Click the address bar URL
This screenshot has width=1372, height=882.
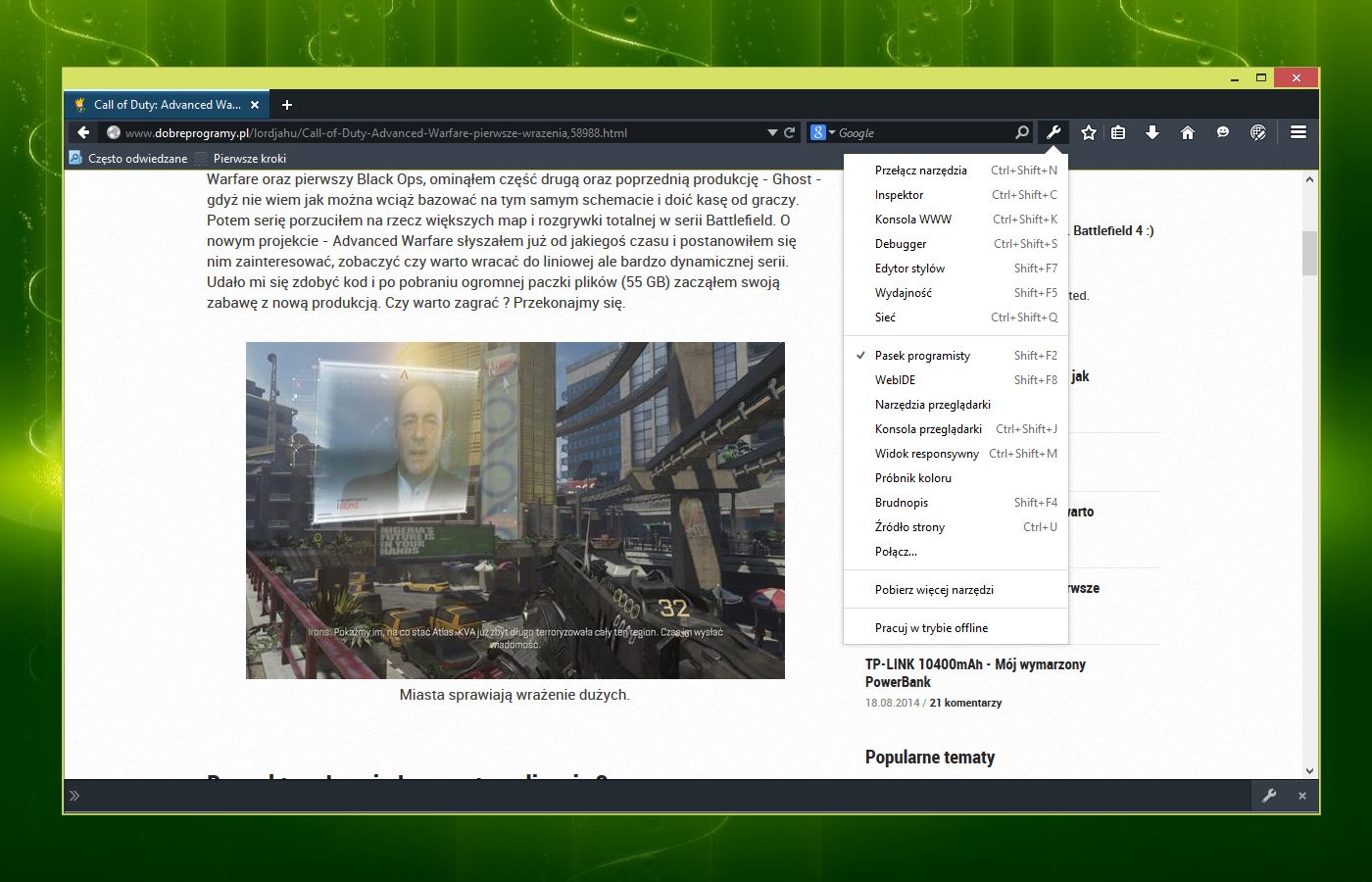(x=376, y=132)
